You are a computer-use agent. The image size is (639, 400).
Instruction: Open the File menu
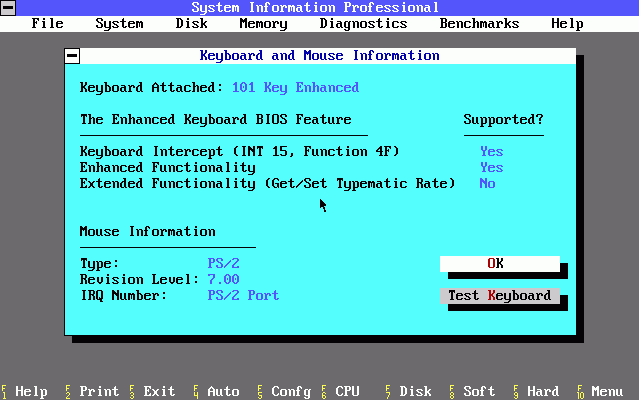tap(47, 23)
